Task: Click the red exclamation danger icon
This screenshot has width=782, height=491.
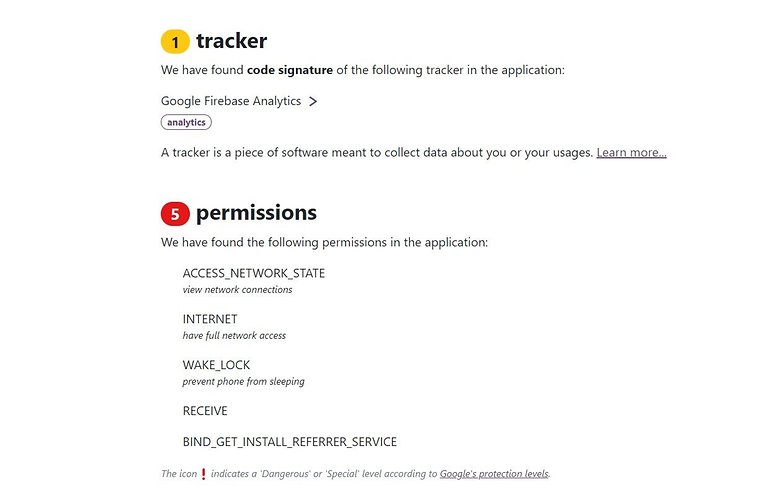Action: [203, 474]
